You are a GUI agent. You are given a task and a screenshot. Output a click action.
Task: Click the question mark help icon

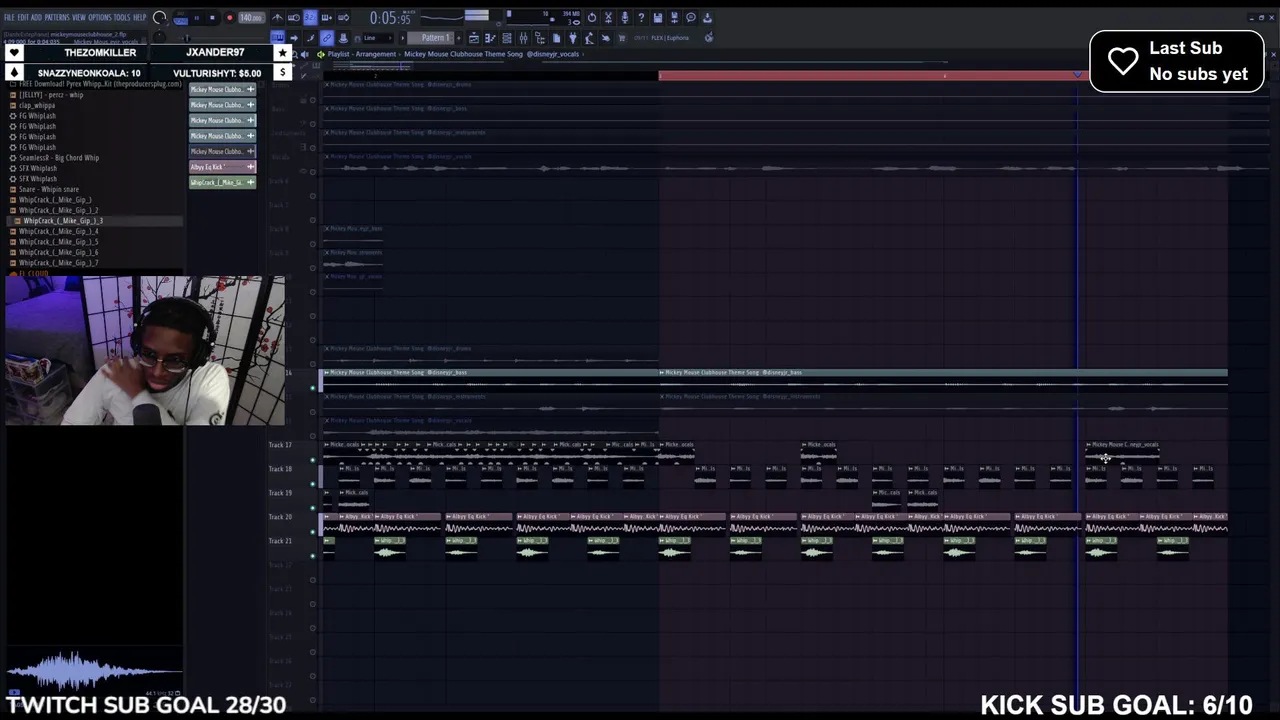click(641, 18)
